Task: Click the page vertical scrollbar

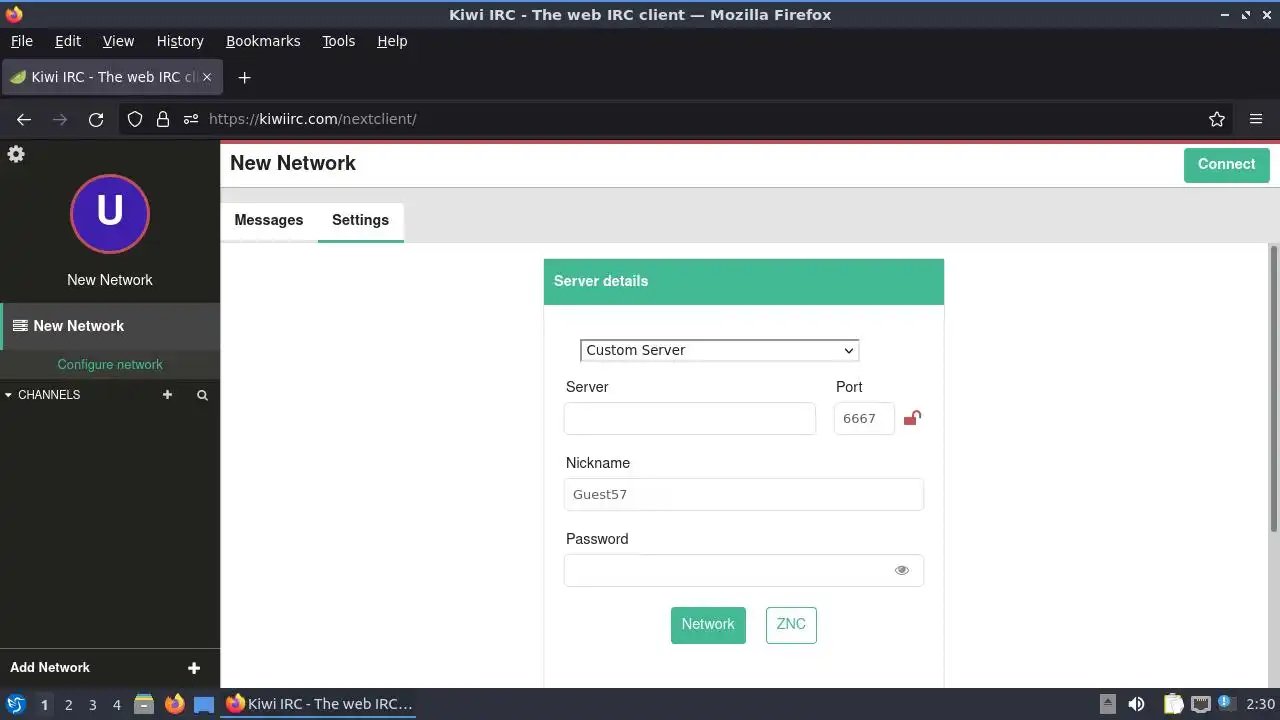Action: [x=1274, y=388]
